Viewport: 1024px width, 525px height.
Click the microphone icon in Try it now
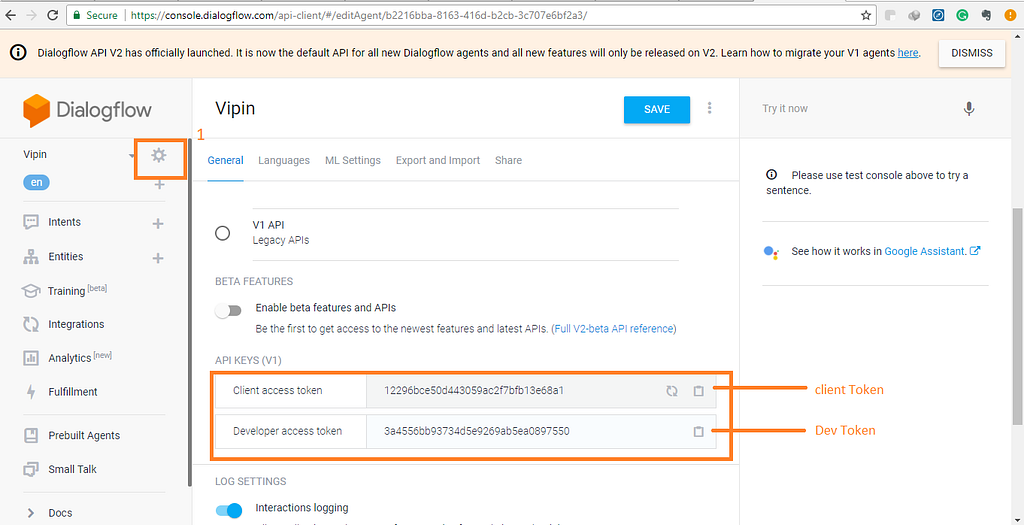968,109
